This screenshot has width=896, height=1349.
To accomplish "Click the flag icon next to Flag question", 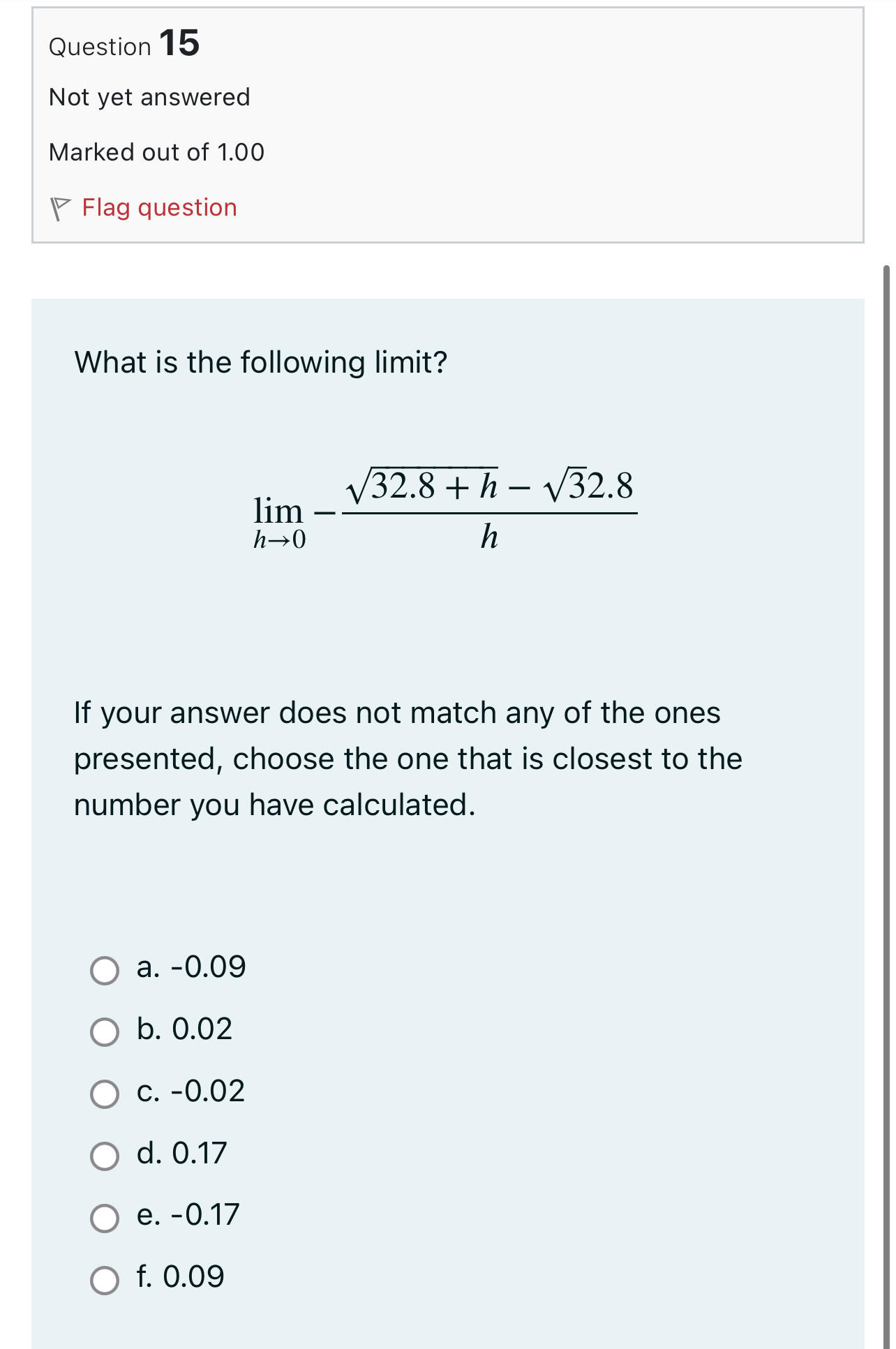I will click(60, 207).
